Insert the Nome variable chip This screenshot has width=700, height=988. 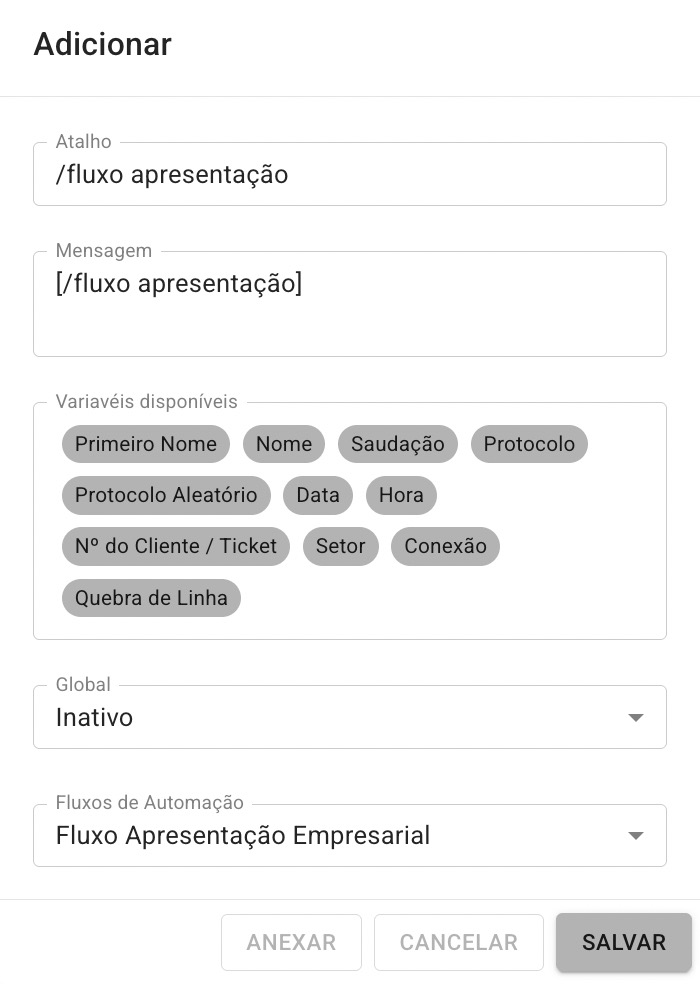click(x=284, y=444)
